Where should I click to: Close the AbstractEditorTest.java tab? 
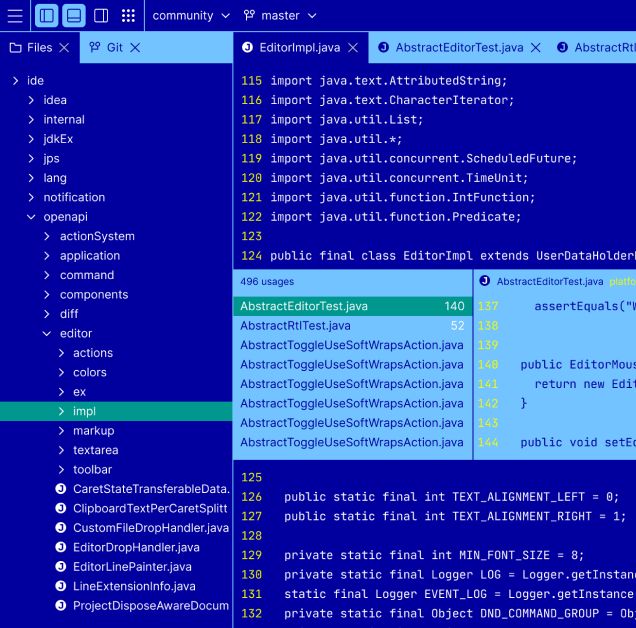click(536, 48)
